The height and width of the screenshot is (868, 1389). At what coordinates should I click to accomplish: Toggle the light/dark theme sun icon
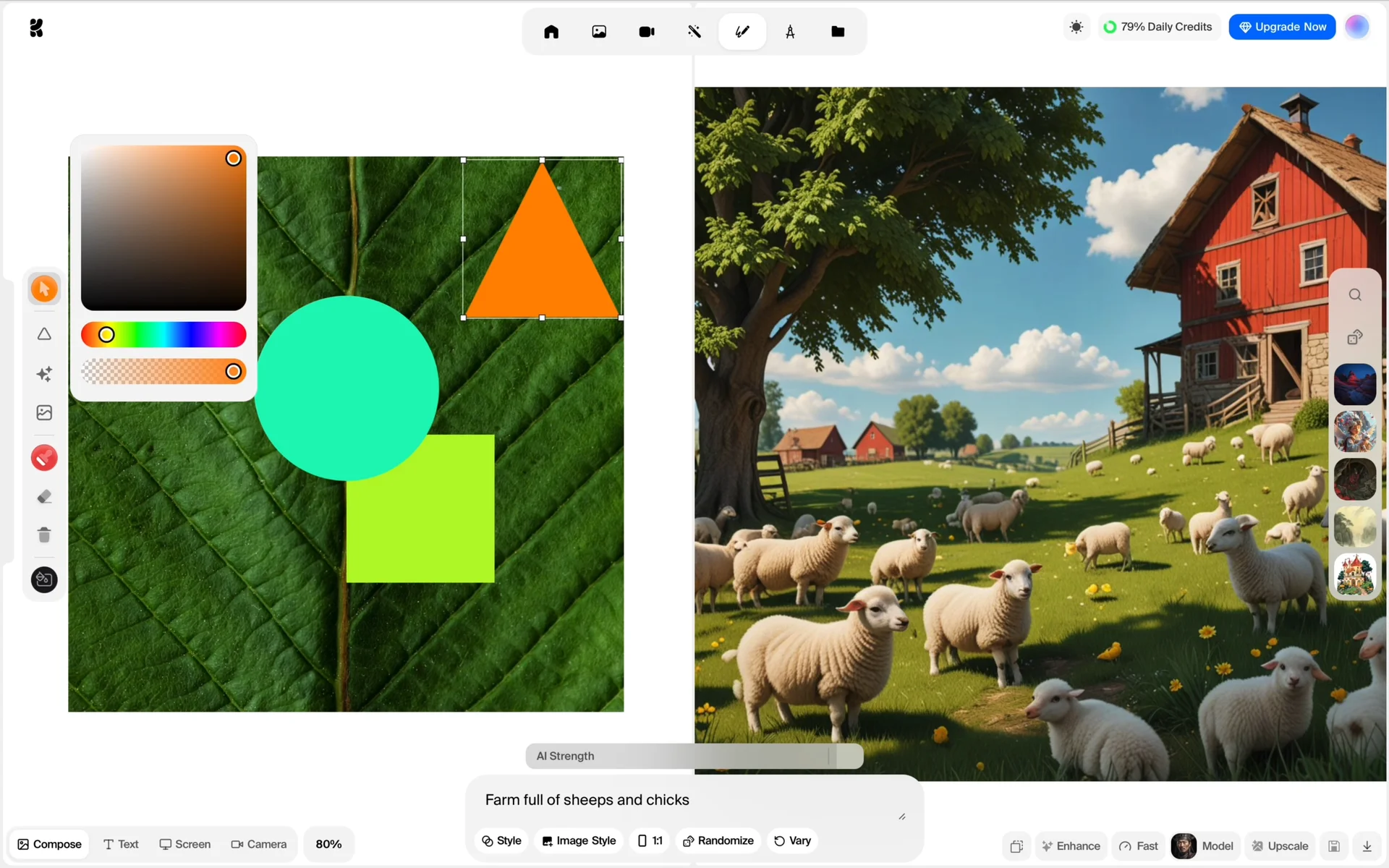(1076, 27)
